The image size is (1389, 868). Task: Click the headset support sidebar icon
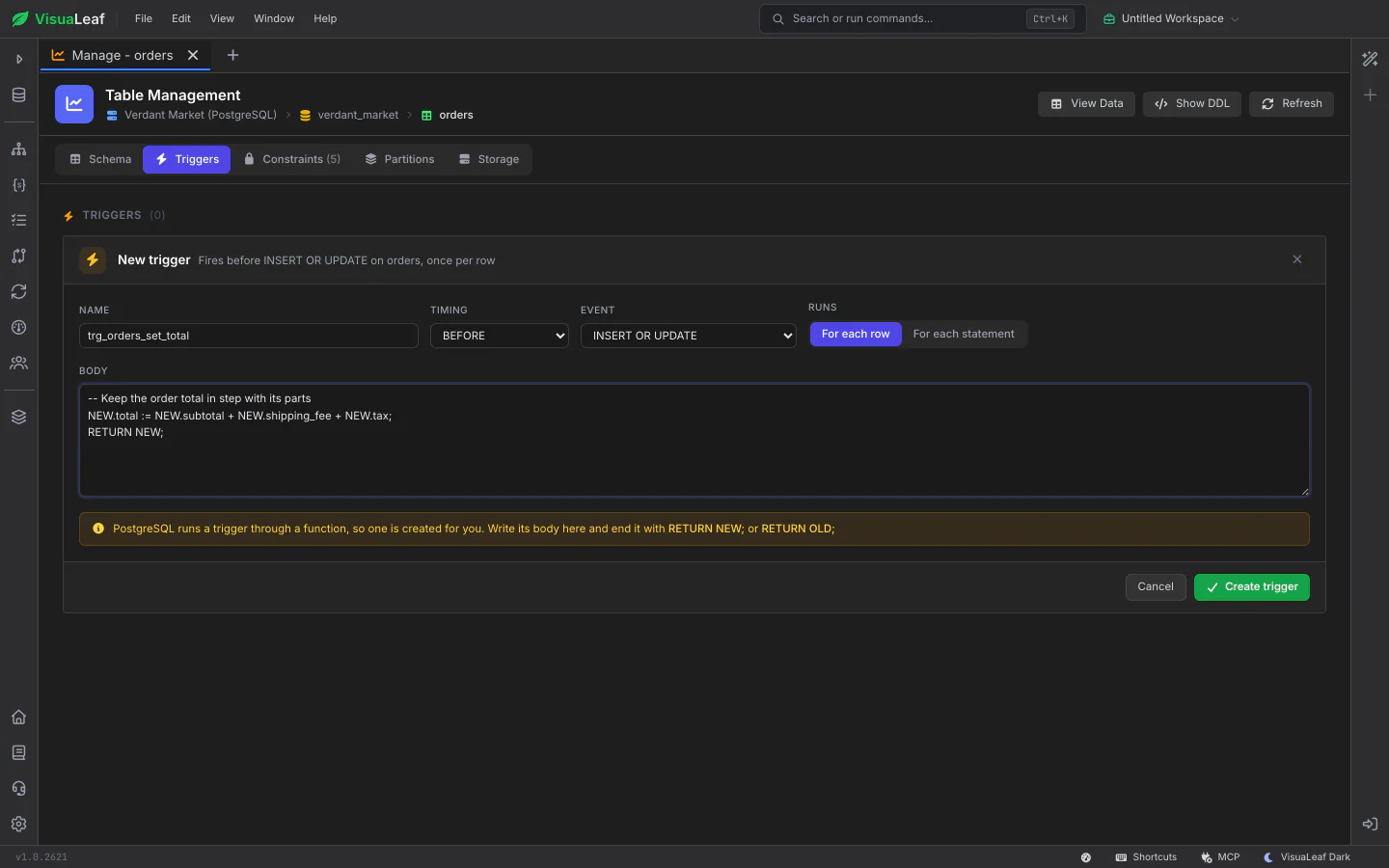coord(18,789)
